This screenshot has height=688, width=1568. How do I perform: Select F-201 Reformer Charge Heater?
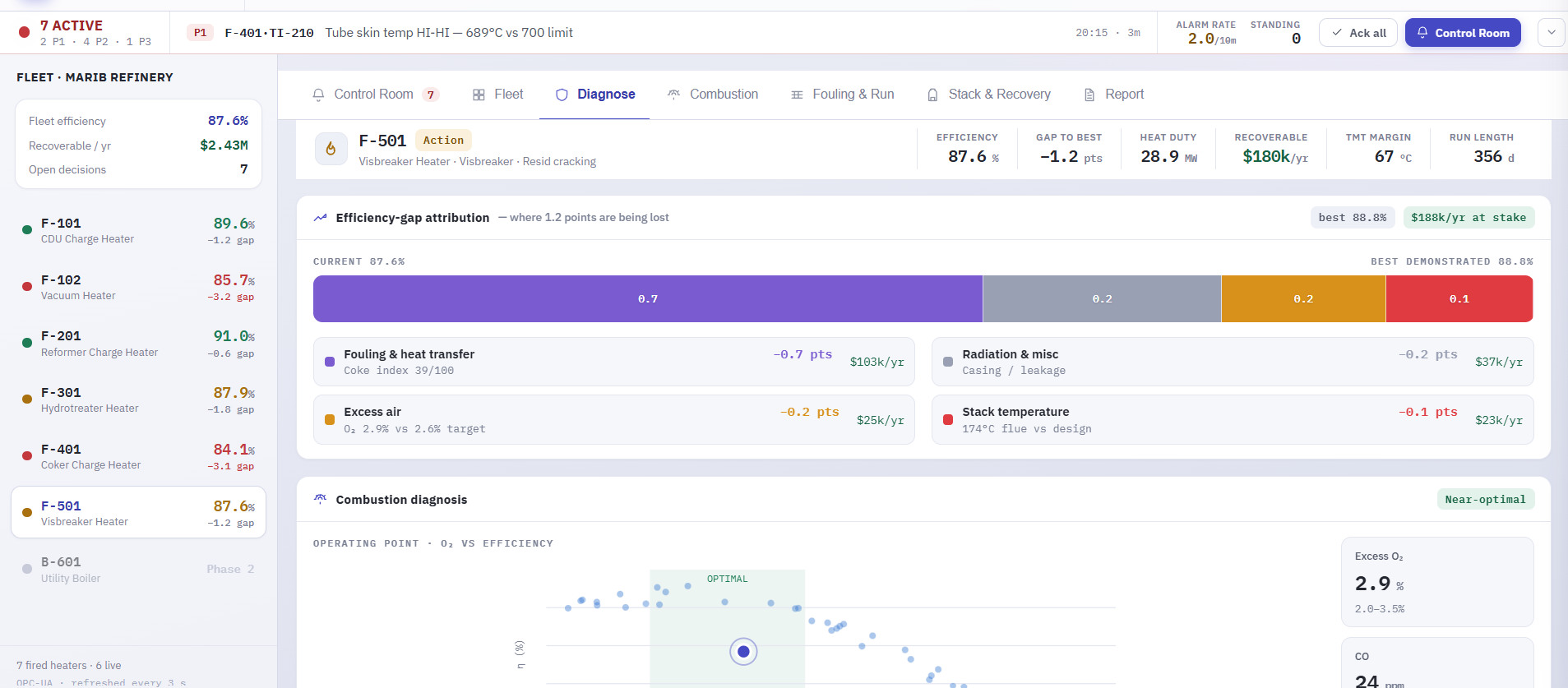138,344
